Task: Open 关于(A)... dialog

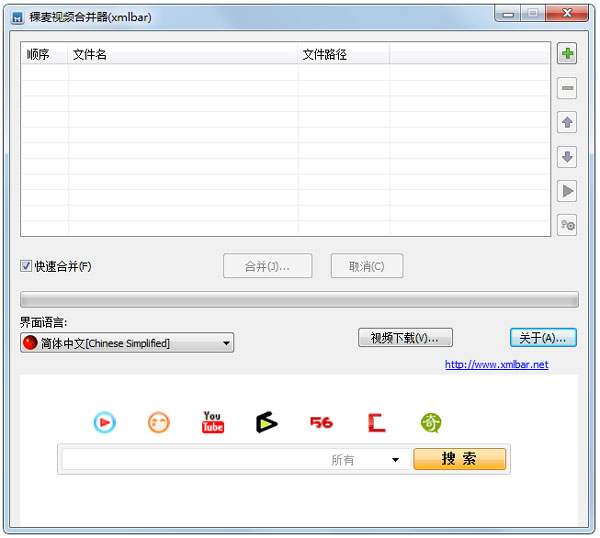Action: 543,337
